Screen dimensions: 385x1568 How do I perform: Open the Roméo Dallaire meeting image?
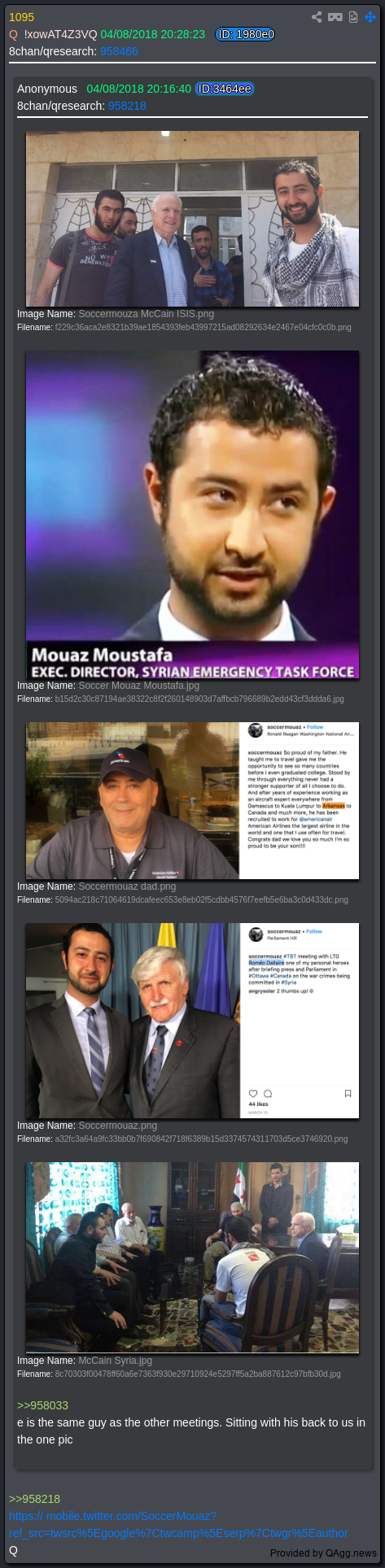192,1021
